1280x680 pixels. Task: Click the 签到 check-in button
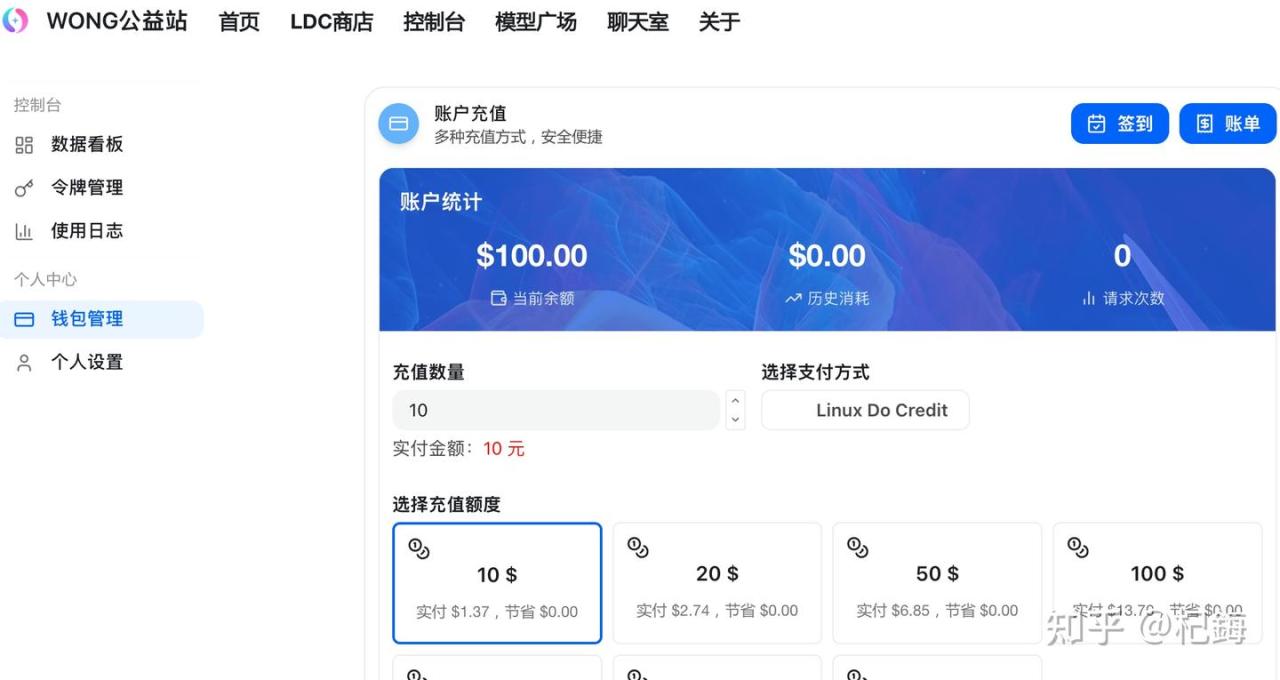1119,123
